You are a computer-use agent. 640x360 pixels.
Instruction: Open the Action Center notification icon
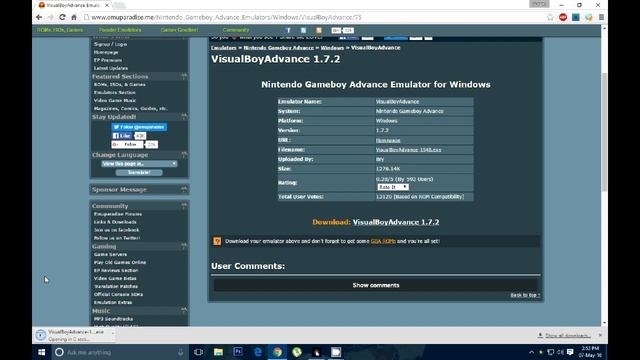[x=570, y=352]
